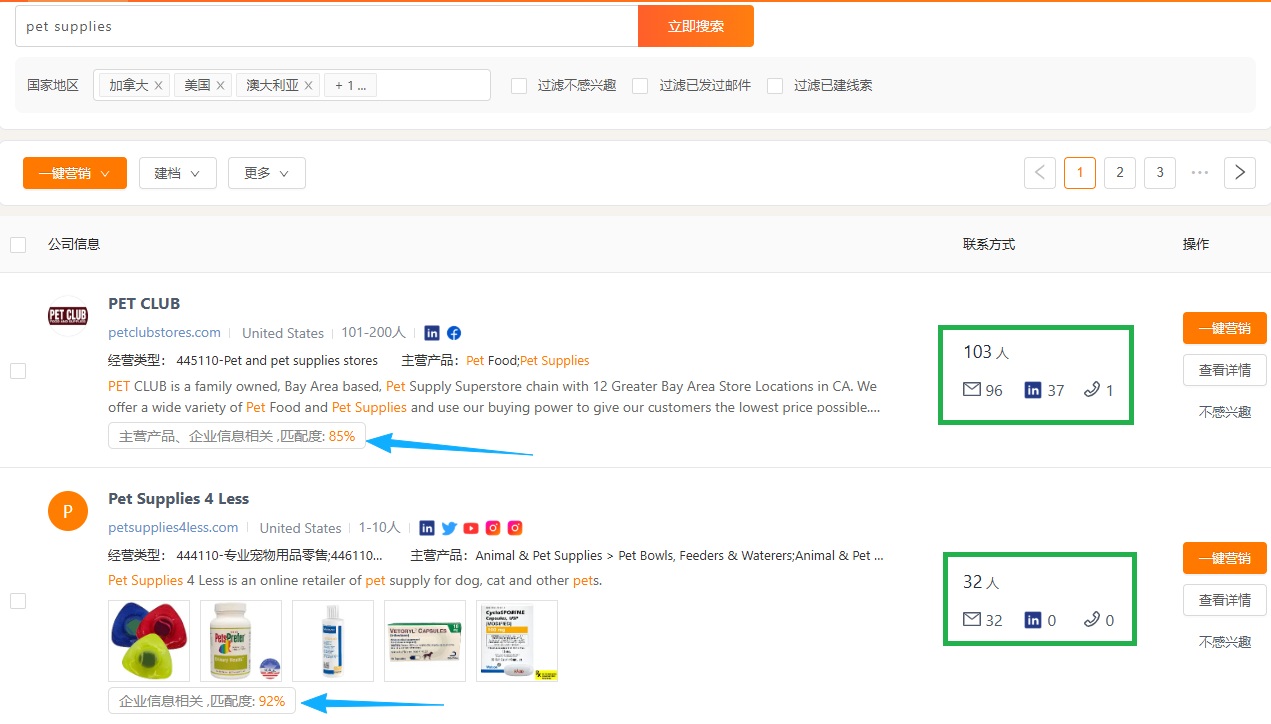Open the petclubstores.com website link
The image size is (1271, 724).
pyautogui.click(x=164, y=333)
